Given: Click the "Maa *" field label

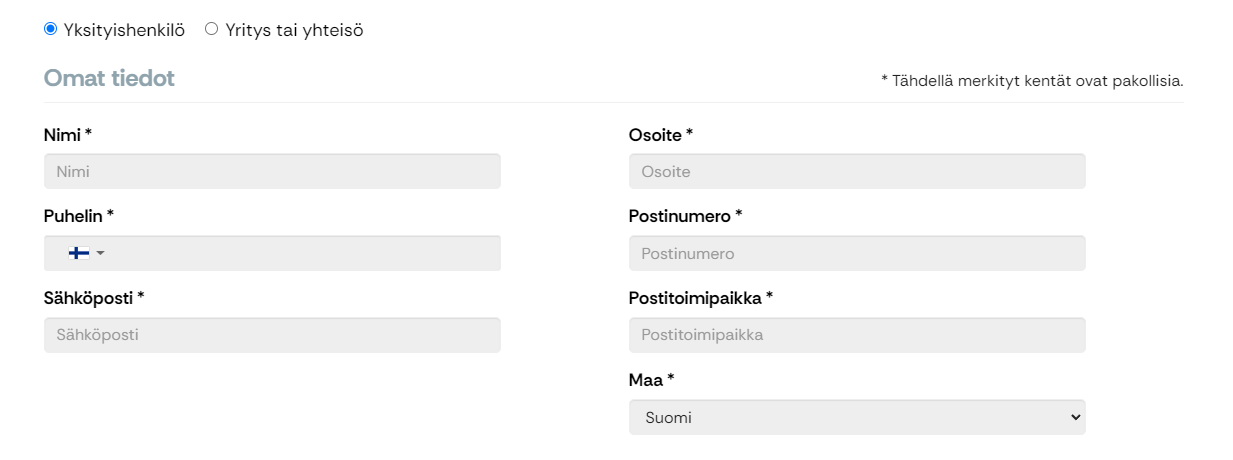Looking at the screenshot, I should tap(652, 380).
